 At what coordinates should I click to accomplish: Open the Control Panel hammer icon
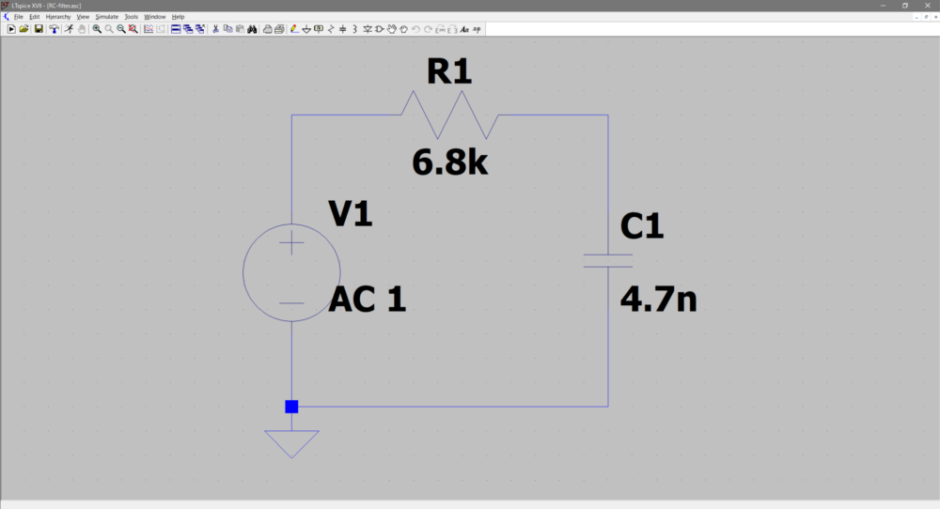click(x=54, y=29)
